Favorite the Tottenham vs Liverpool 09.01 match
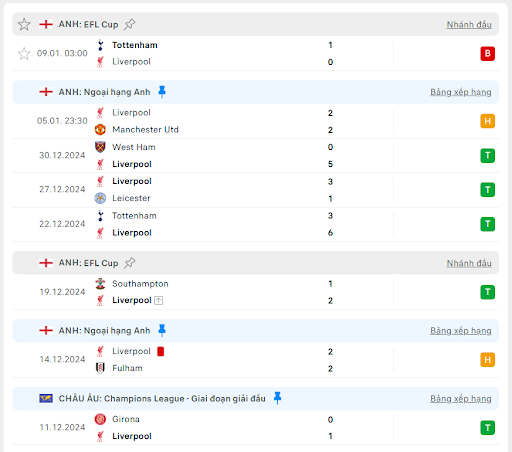Viewport: 512px width, 452px height. pyautogui.click(x=24, y=54)
